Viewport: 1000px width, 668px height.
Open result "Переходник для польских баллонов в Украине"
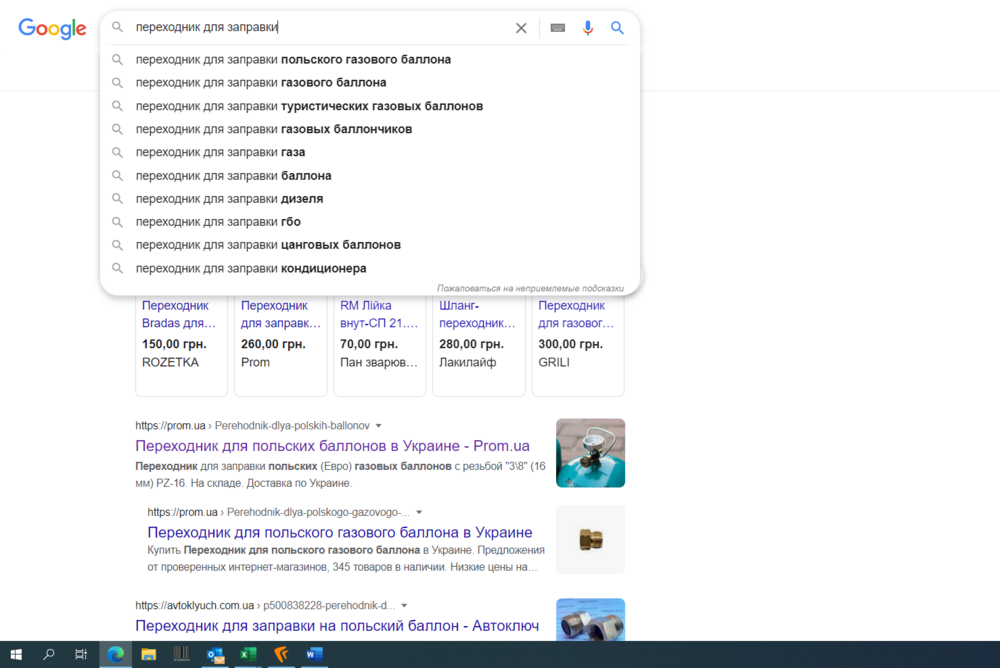click(x=334, y=444)
